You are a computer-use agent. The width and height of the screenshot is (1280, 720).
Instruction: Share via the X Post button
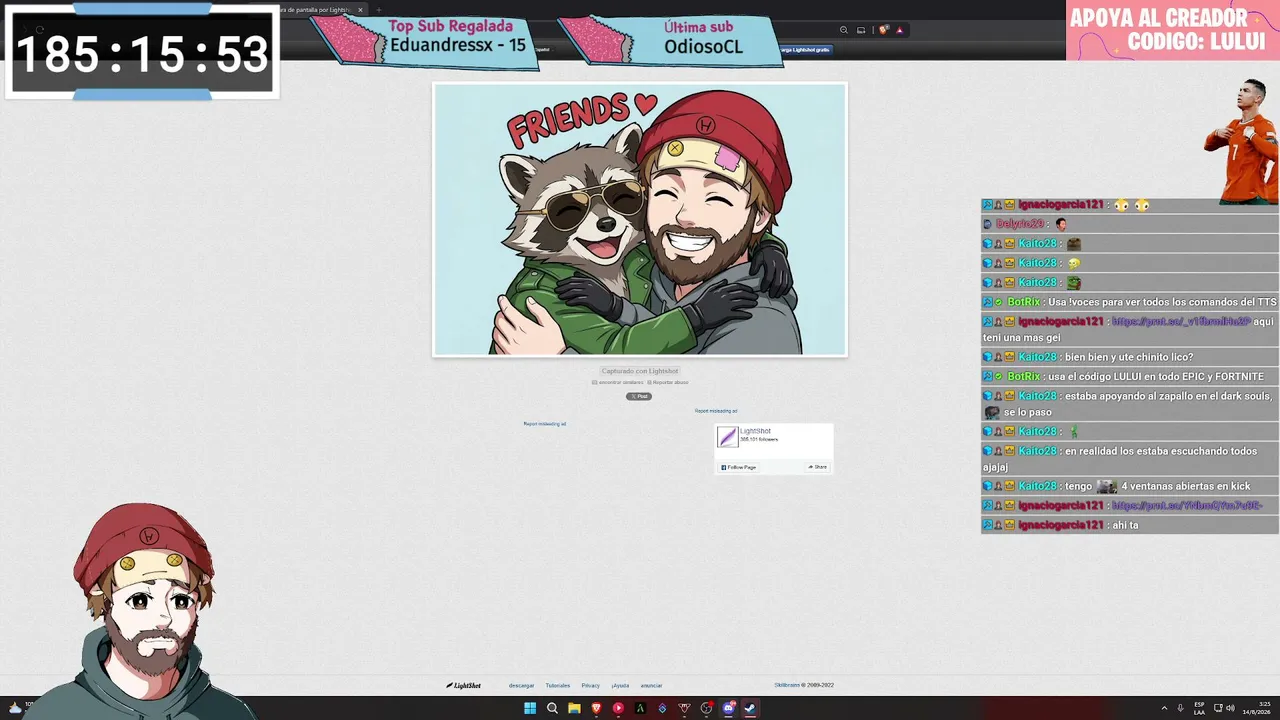(639, 396)
